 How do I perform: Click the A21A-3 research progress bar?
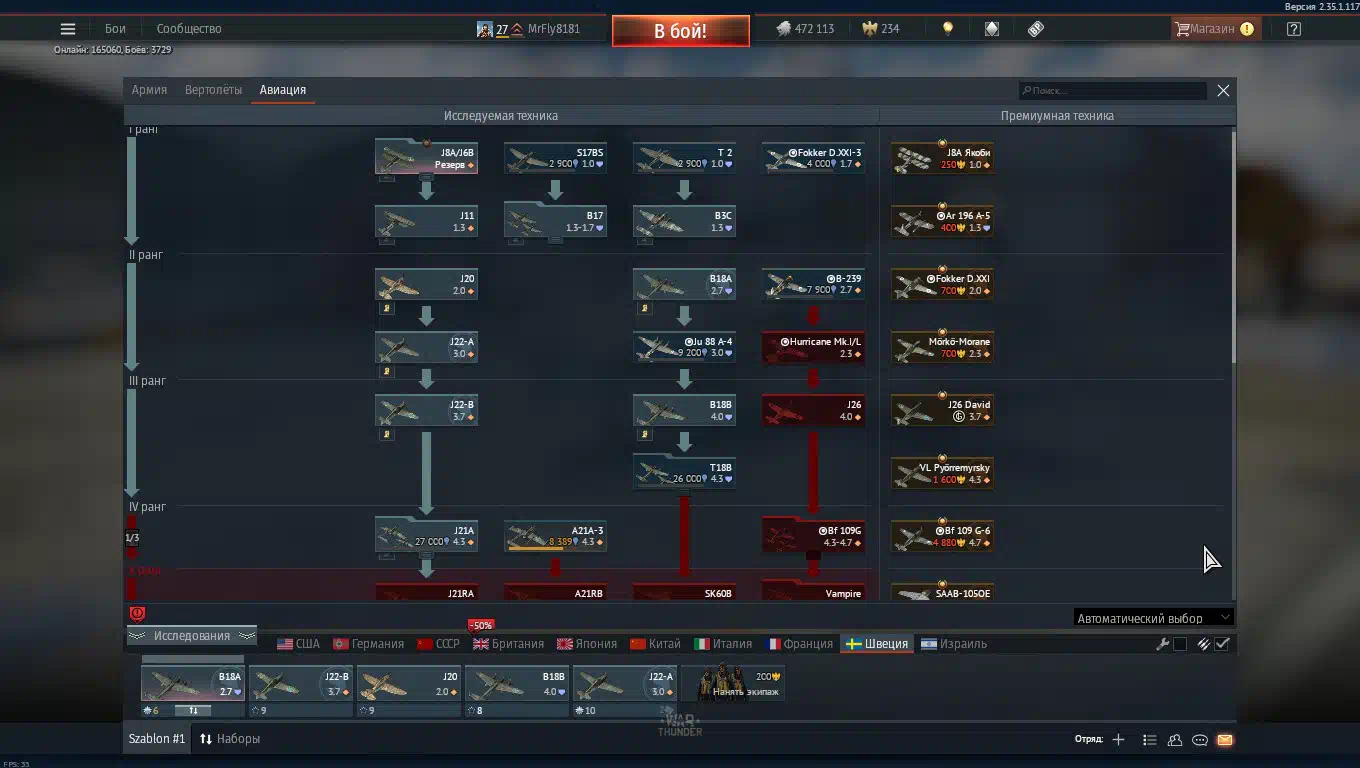coord(538,548)
